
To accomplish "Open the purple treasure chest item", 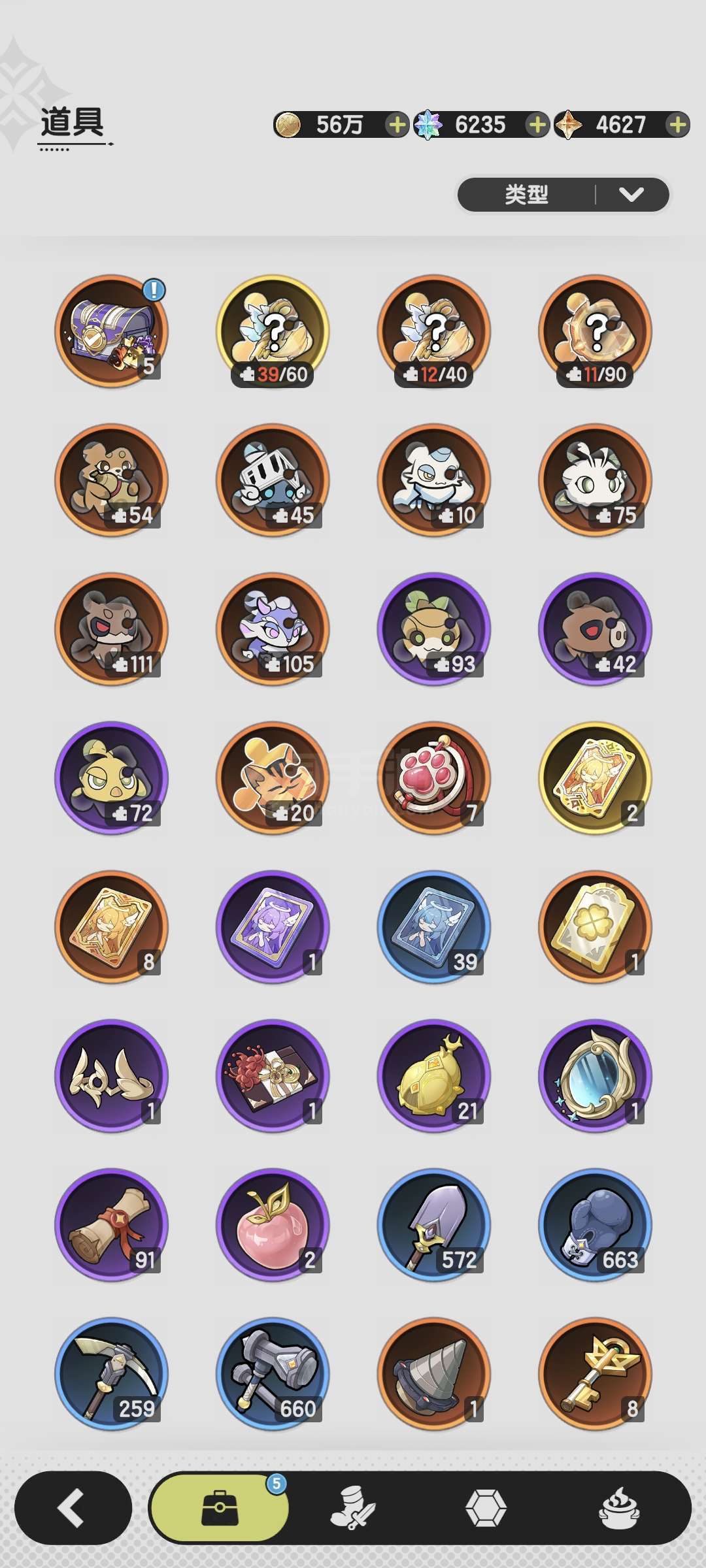I will point(111,331).
